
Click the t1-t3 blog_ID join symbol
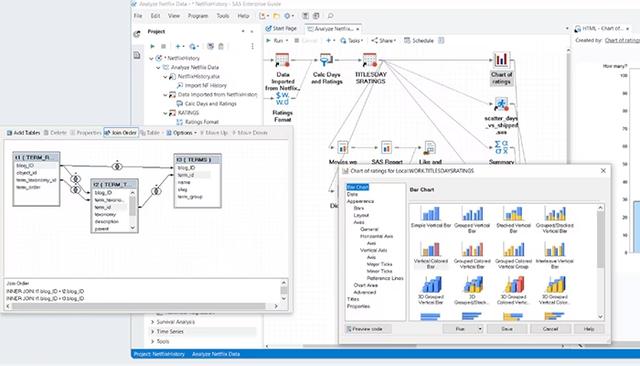coord(117,166)
